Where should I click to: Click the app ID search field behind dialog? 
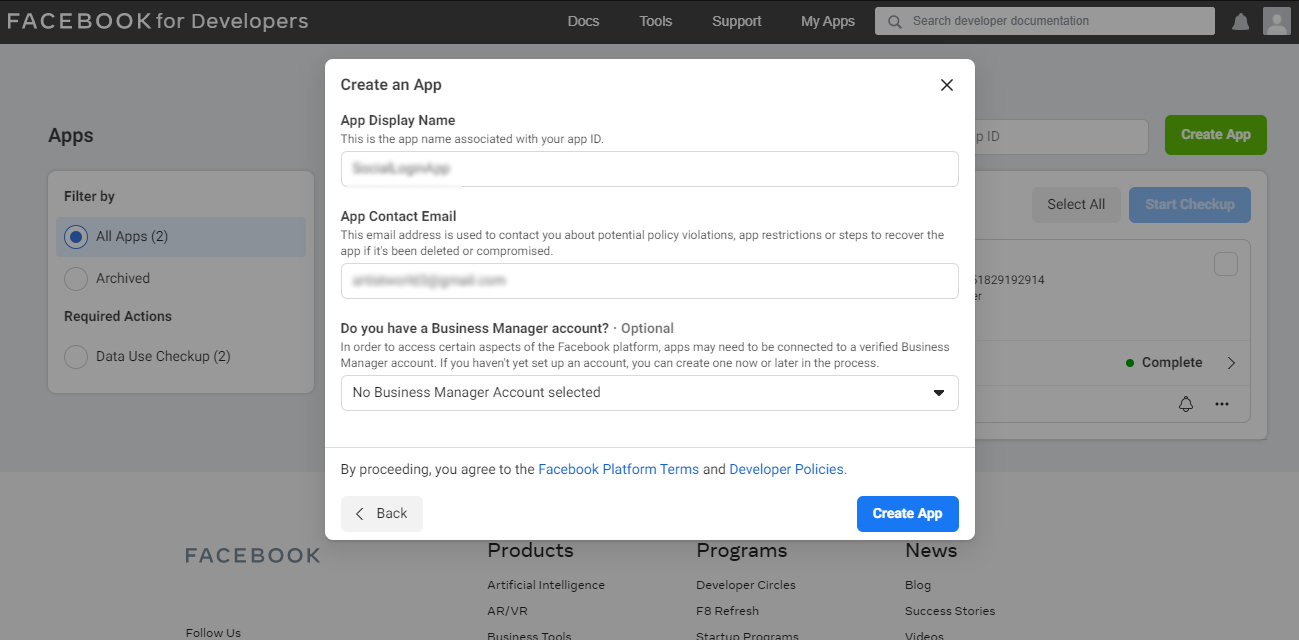[1061, 137]
